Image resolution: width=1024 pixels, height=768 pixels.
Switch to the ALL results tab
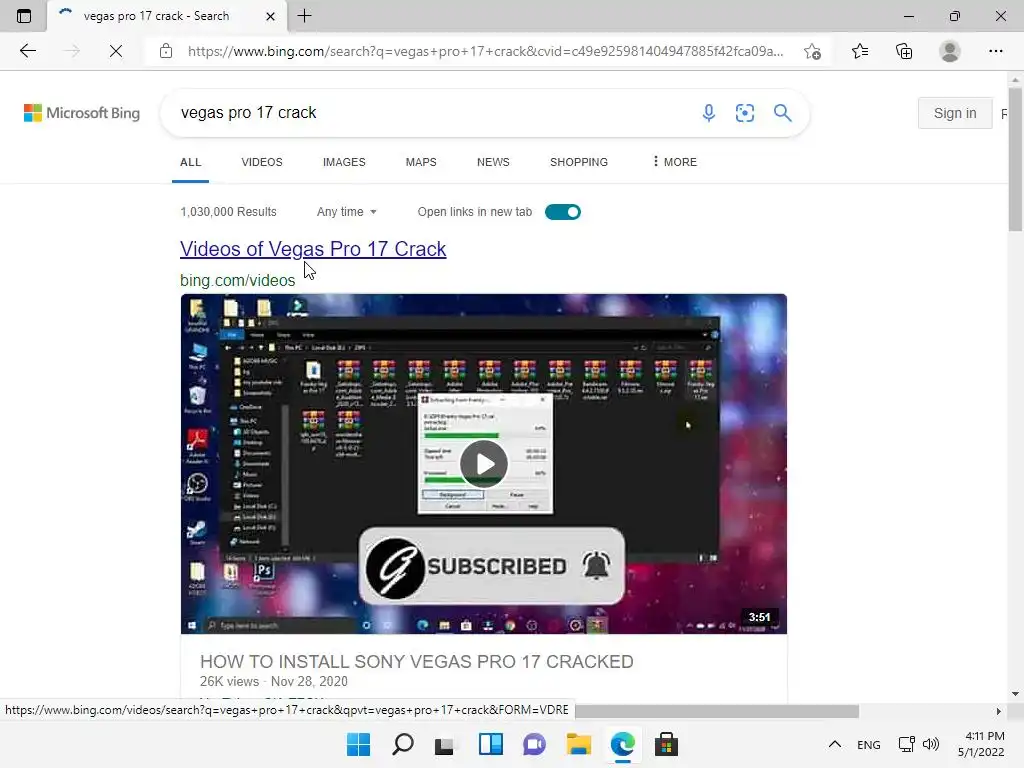point(191,162)
